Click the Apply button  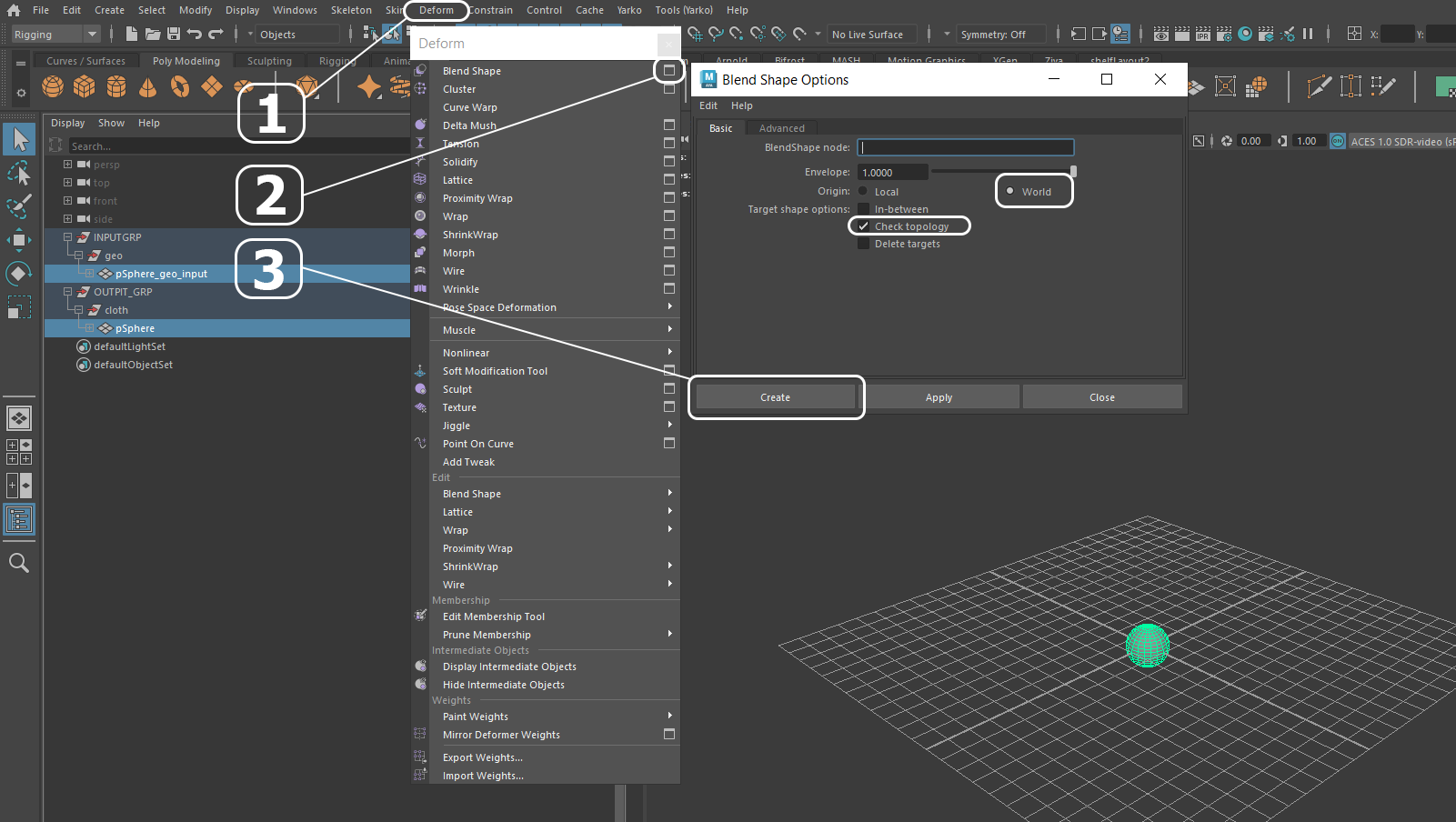(939, 397)
